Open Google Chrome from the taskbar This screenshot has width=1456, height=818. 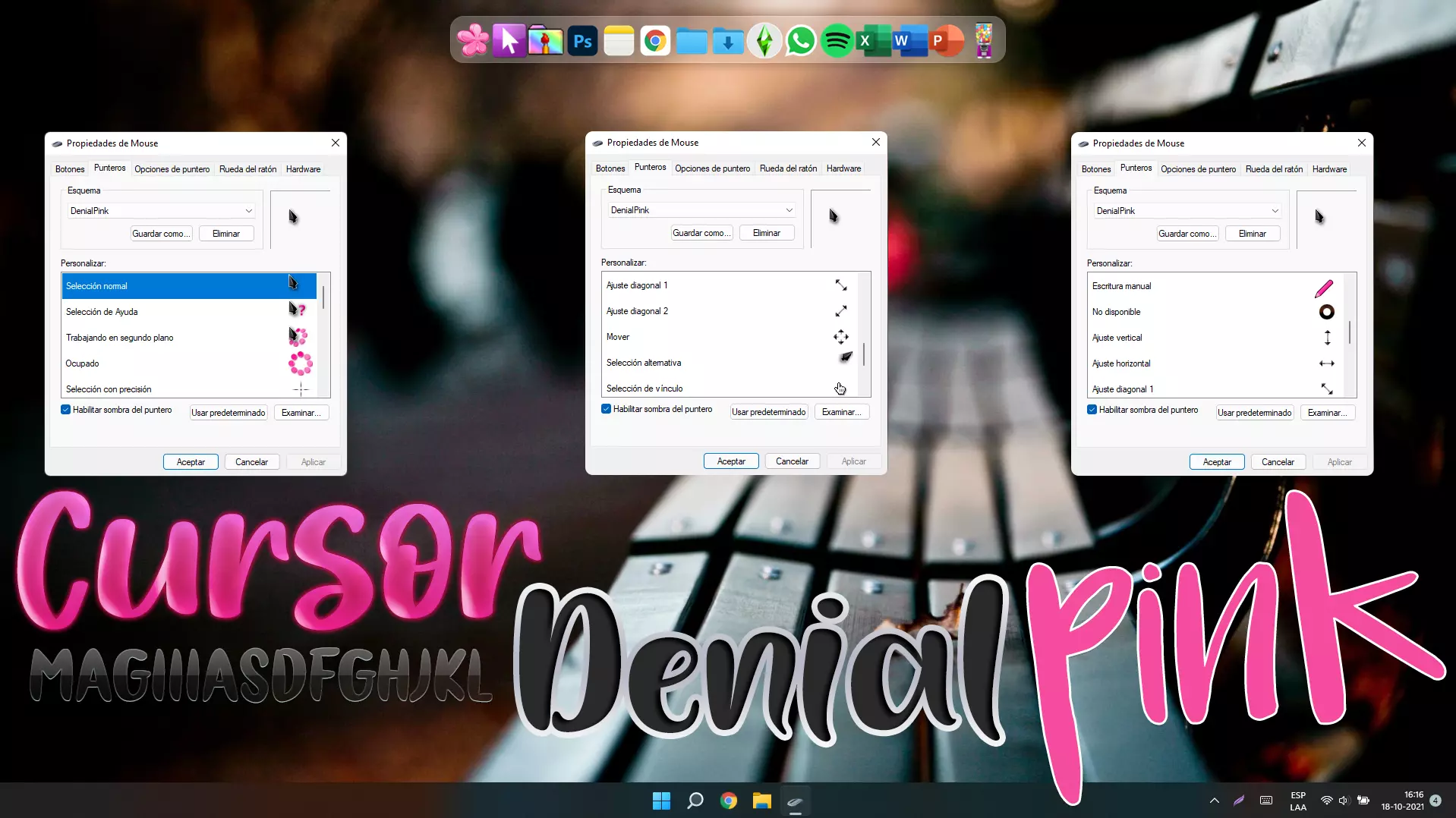[x=727, y=801]
